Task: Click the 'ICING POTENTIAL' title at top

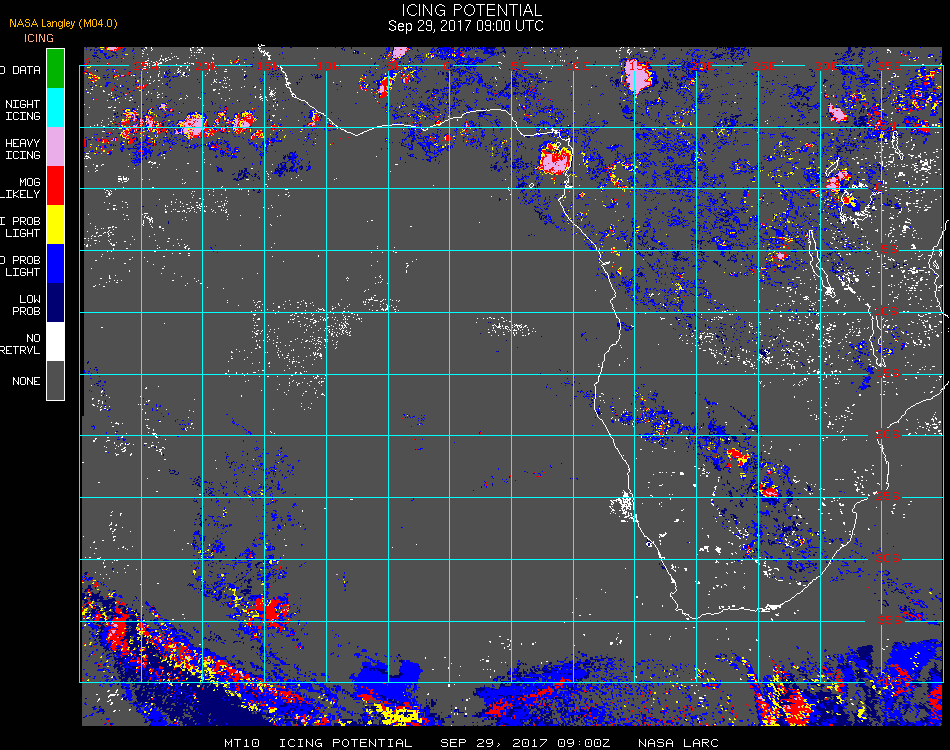Action: pyautogui.click(x=471, y=10)
